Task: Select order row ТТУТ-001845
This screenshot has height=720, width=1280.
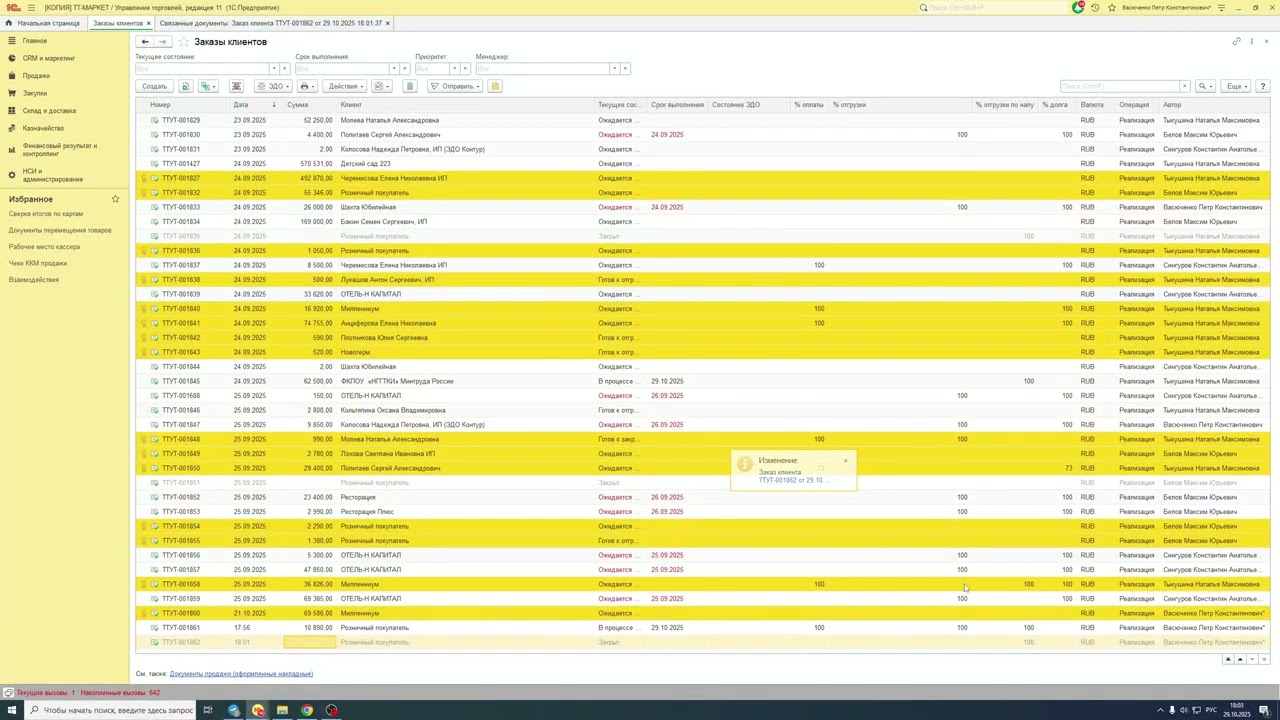Action: [702, 381]
